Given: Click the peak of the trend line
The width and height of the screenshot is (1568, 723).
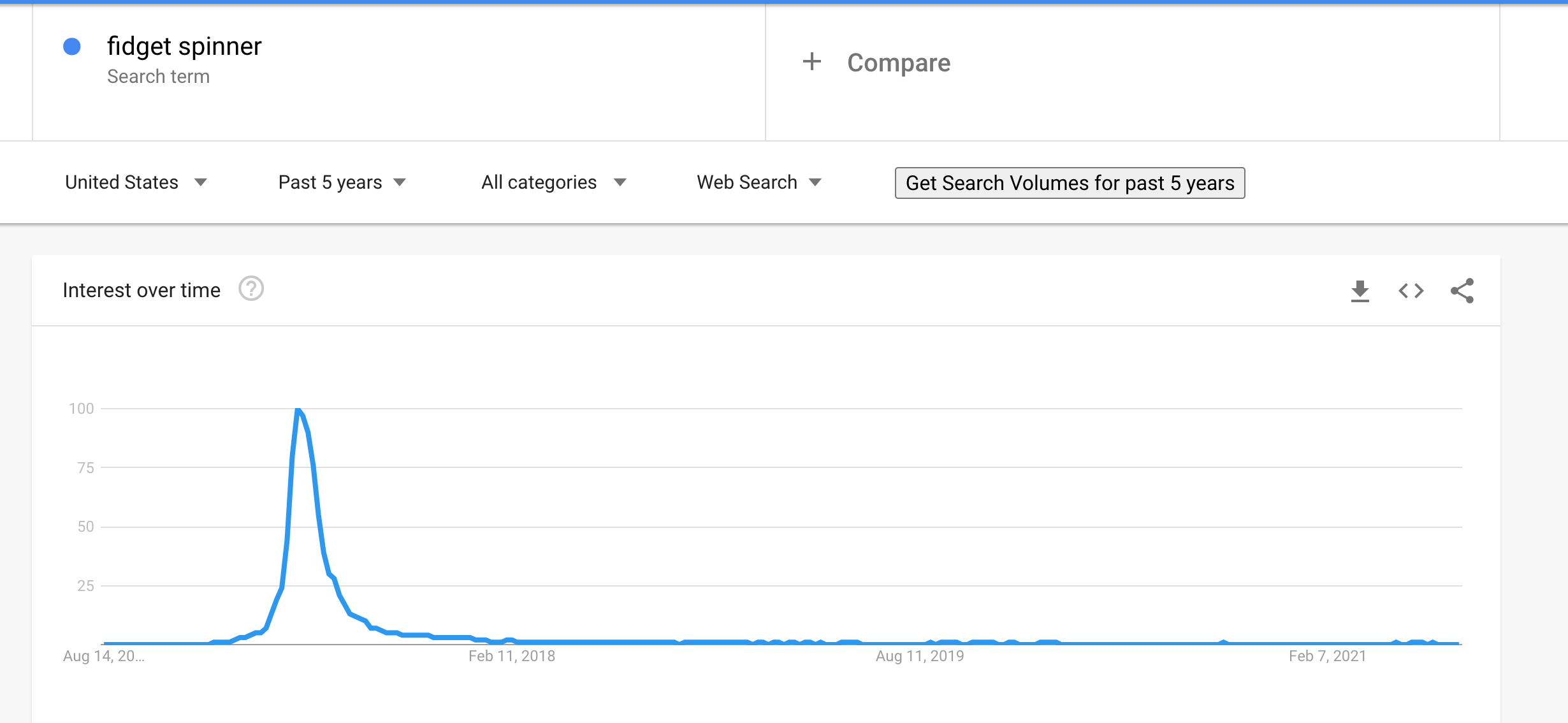Looking at the screenshot, I should [298, 410].
